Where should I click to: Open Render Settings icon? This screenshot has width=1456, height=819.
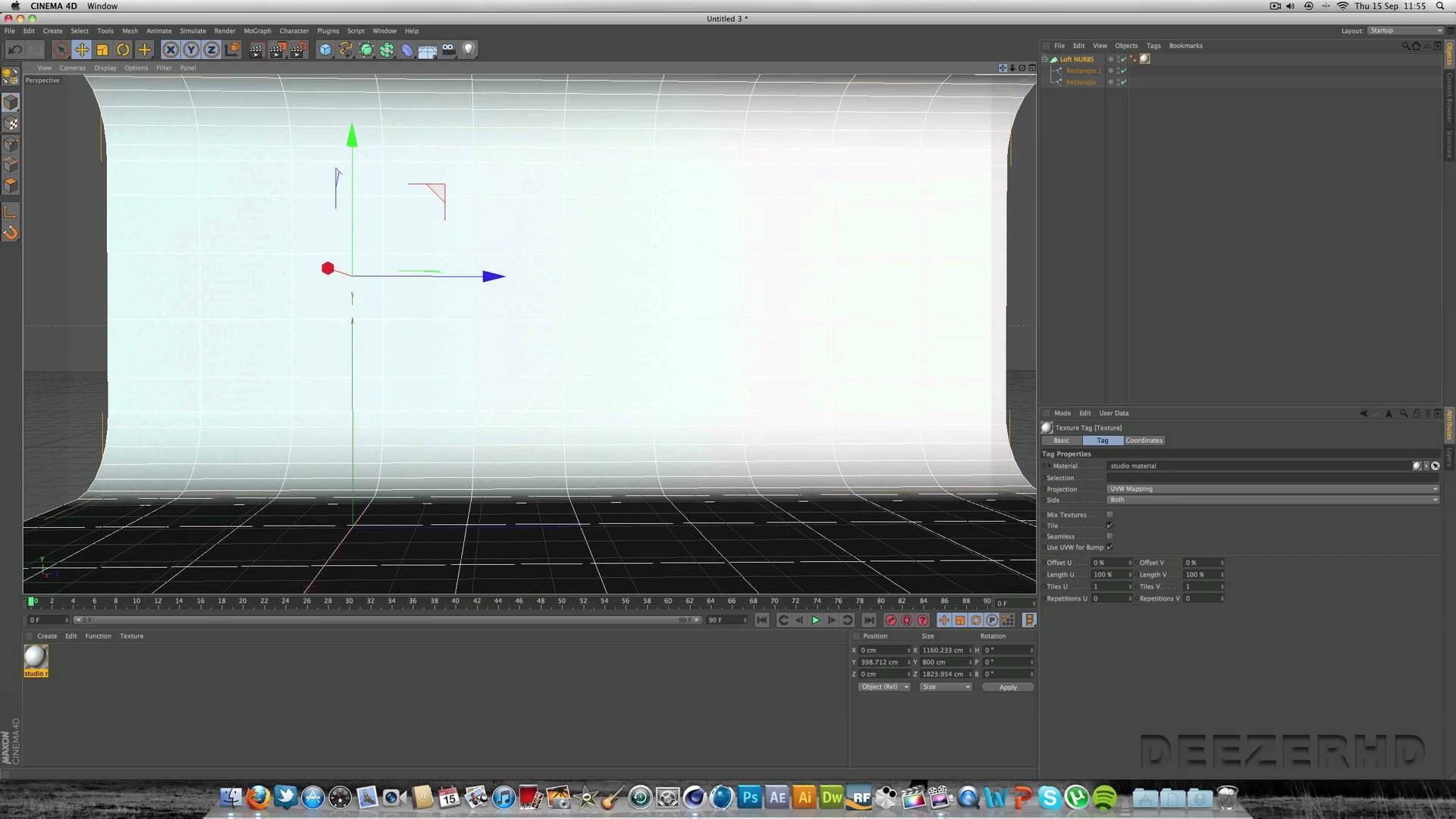298,50
